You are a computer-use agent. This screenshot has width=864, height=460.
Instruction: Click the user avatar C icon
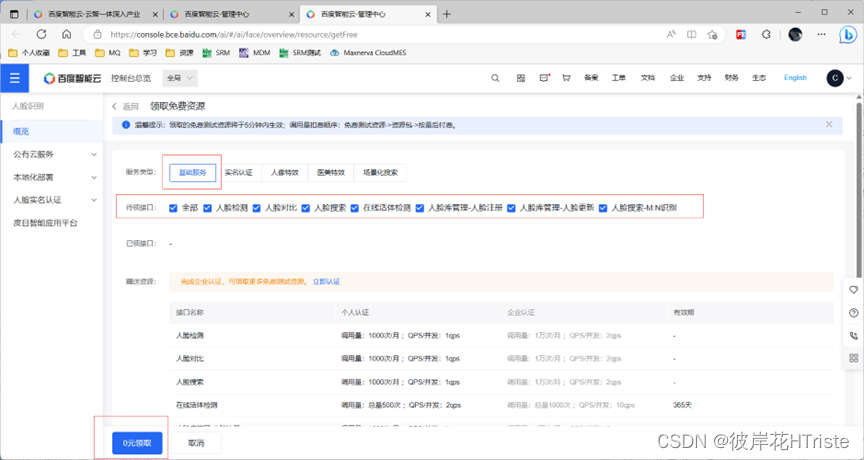point(835,78)
